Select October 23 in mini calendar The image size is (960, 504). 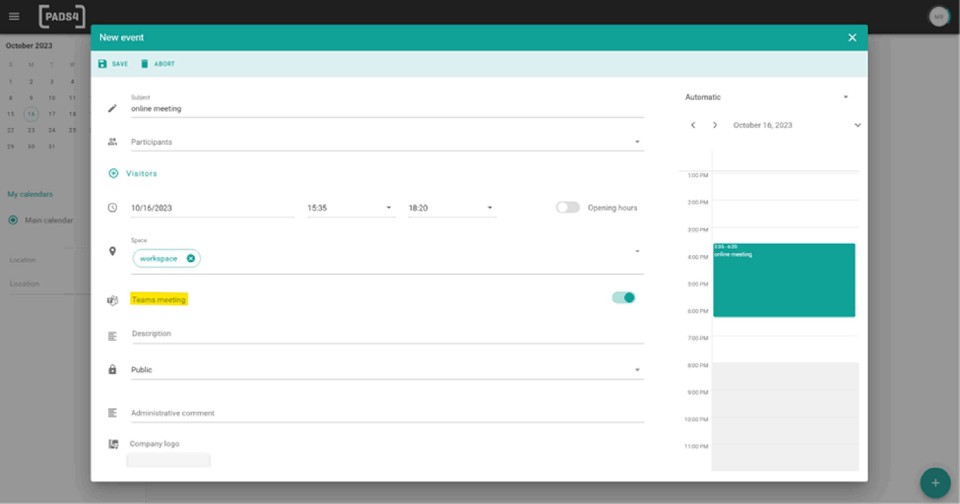[x=31, y=130]
